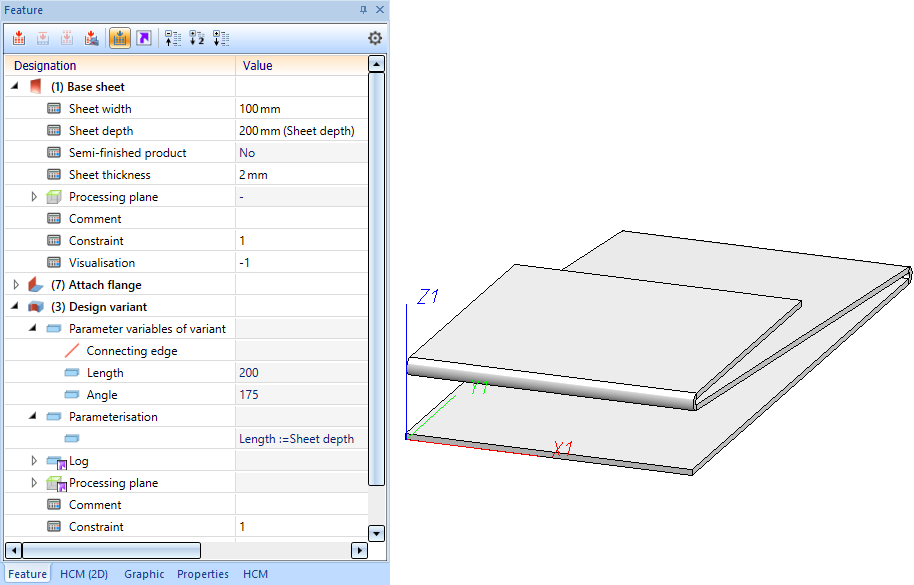Toggle the highlighted orange feature toolbar button
This screenshot has width=914, height=585.
tap(120, 38)
